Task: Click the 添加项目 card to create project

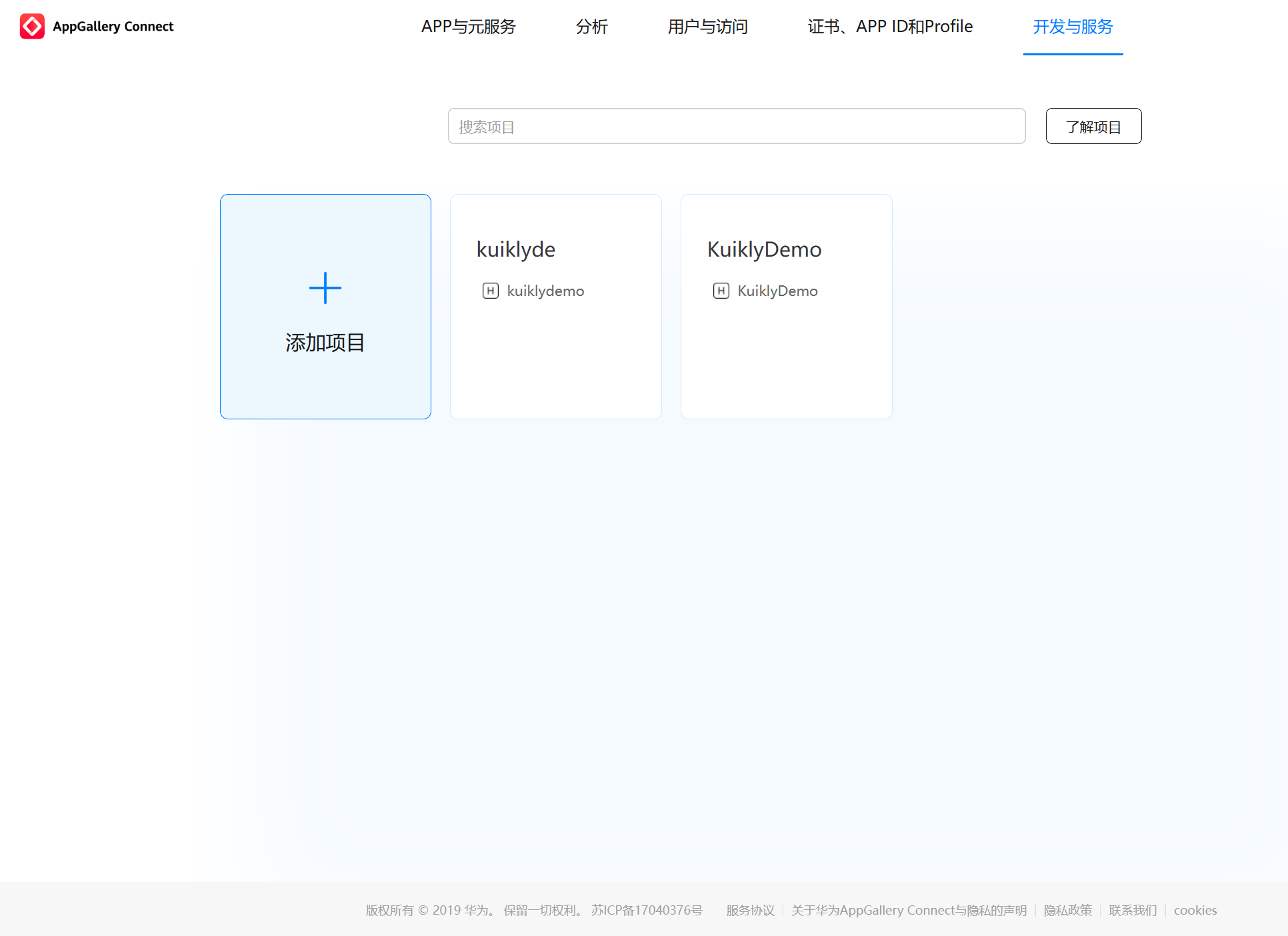Action: pyautogui.click(x=325, y=307)
